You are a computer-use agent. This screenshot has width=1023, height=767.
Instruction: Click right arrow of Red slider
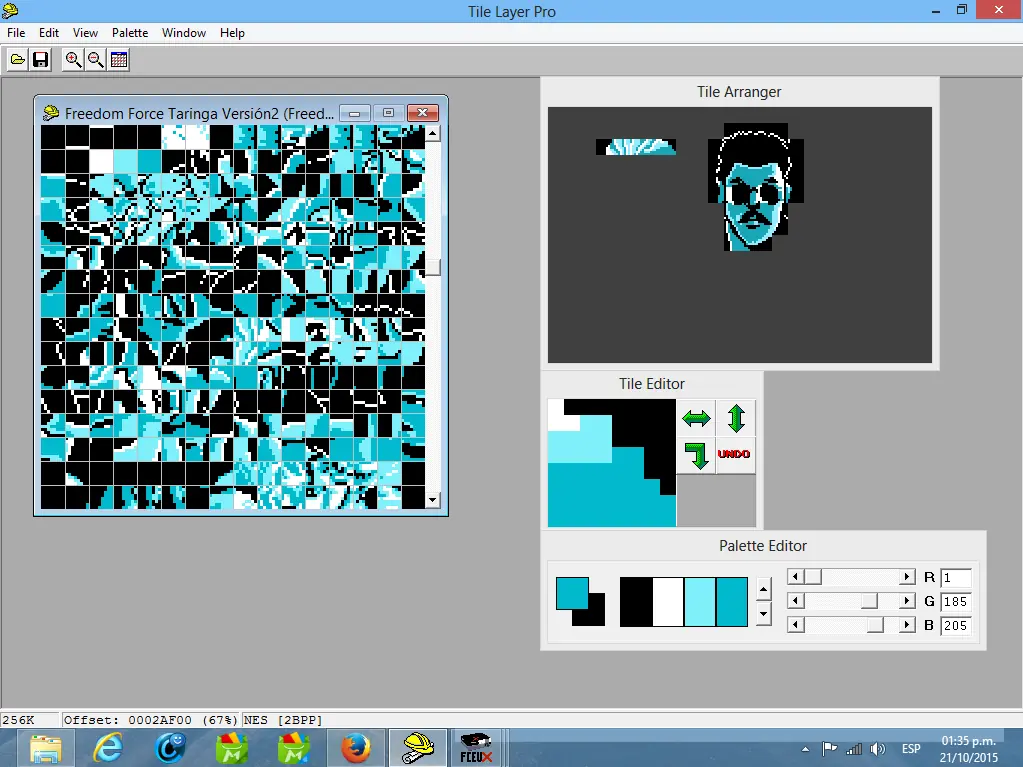pyautogui.click(x=906, y=577)
